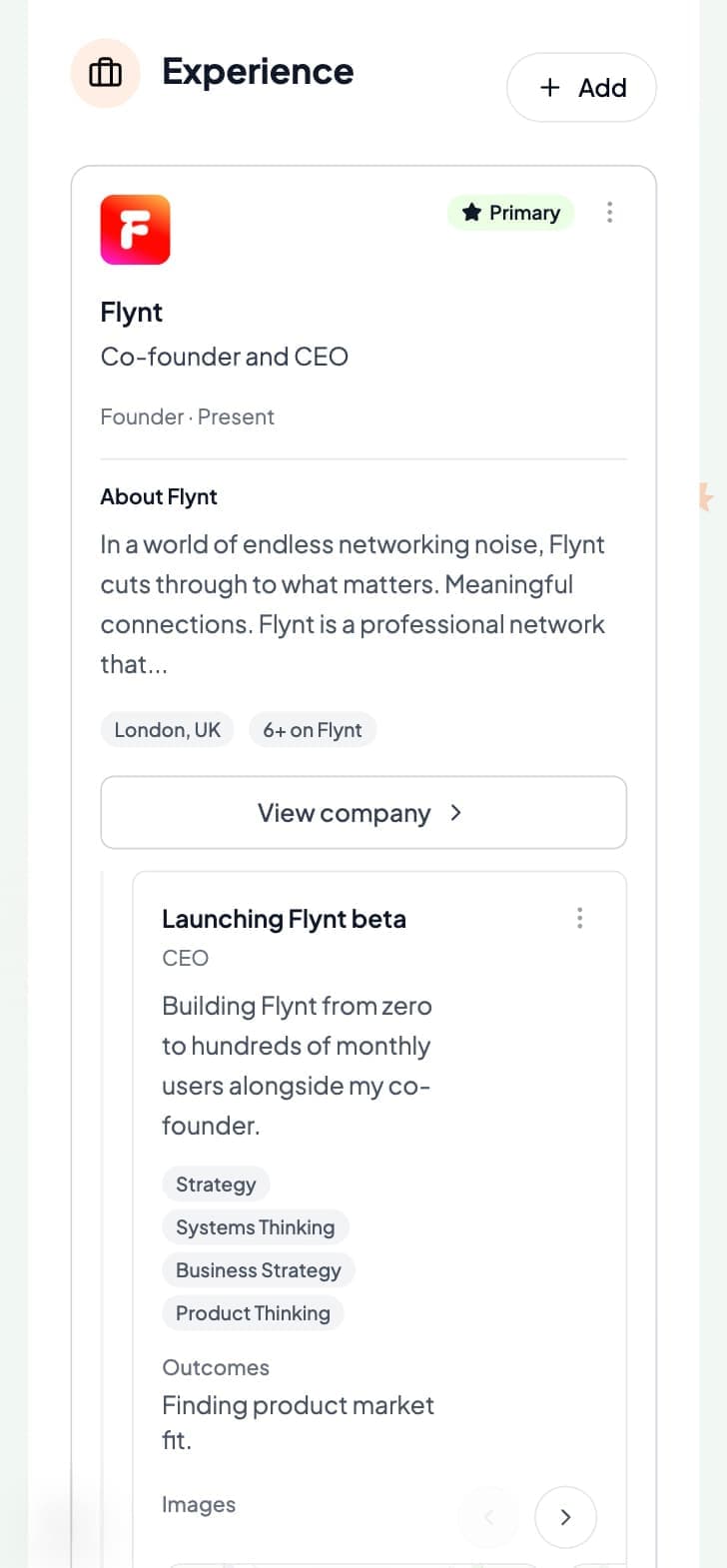The width and height of the screenshot is (727, 1568).
Task: Toggle the Primary badge on the Flynt role
Action: coord(510,212)
